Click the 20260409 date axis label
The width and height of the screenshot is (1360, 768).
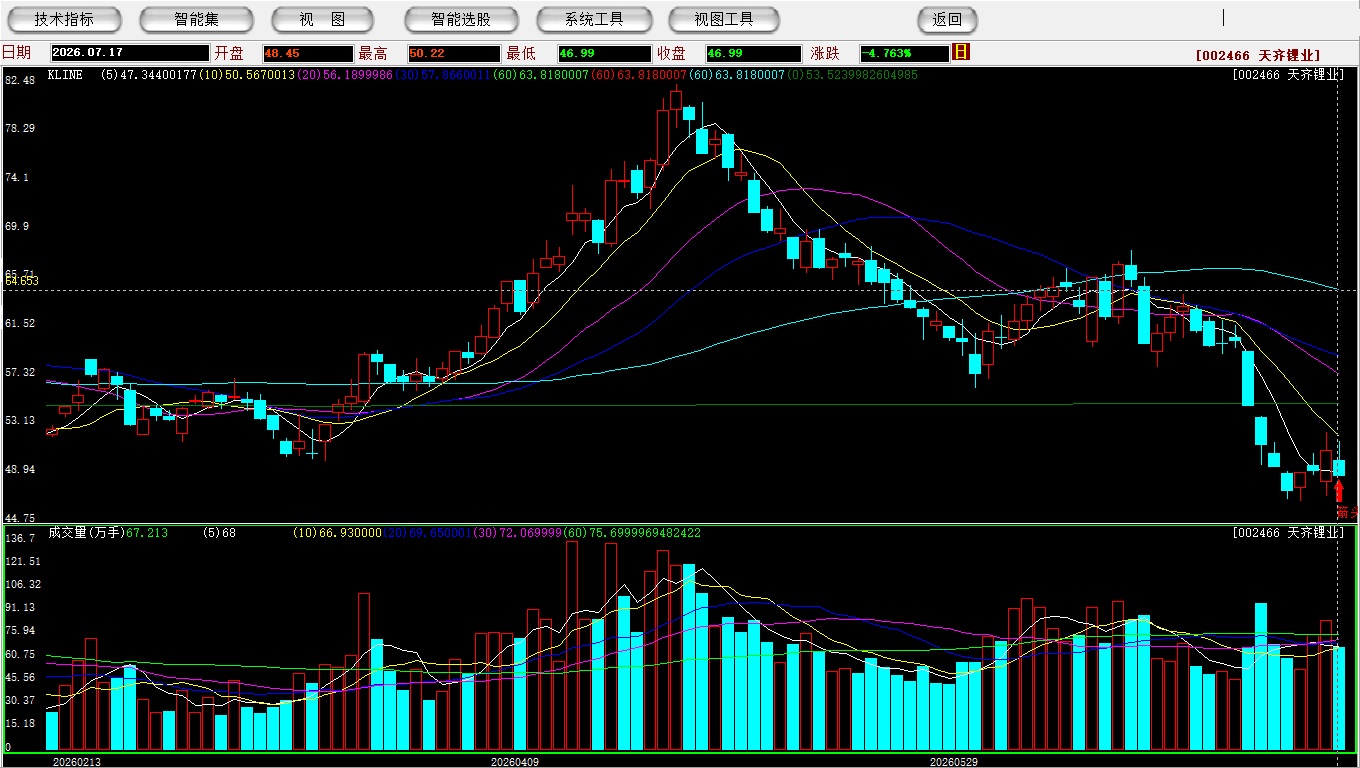coord(514,762)
